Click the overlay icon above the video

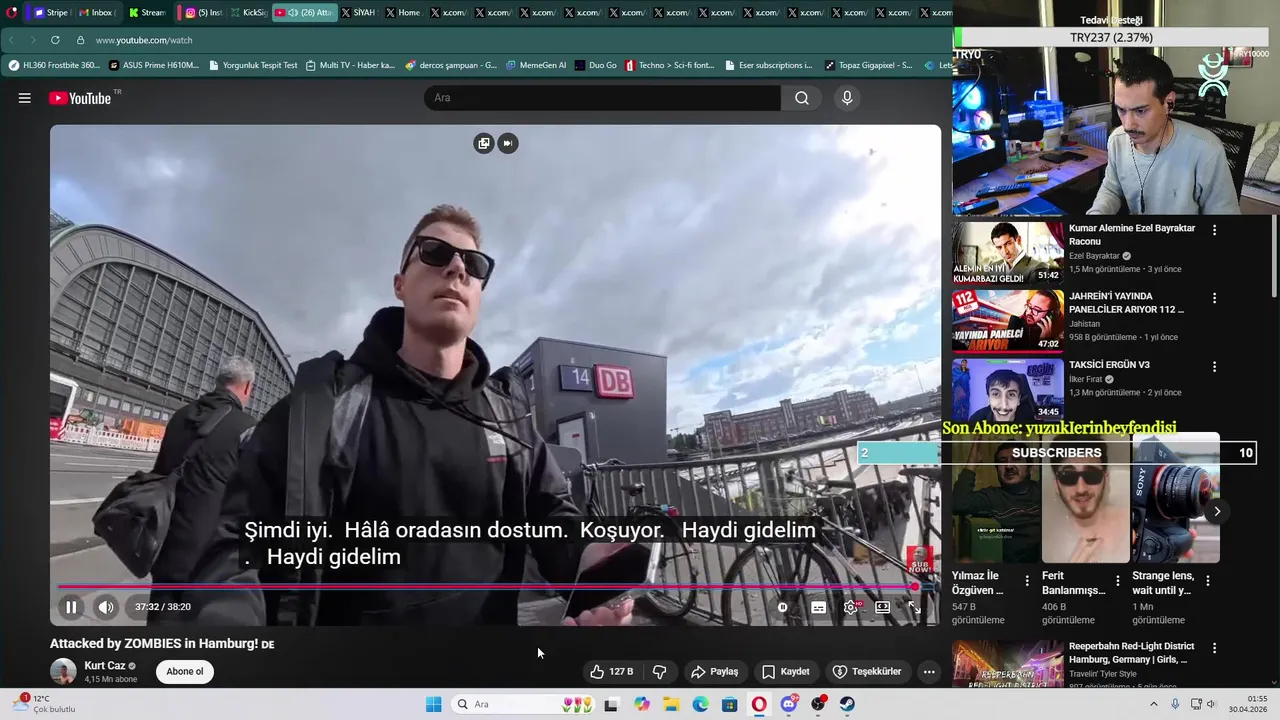484,143
